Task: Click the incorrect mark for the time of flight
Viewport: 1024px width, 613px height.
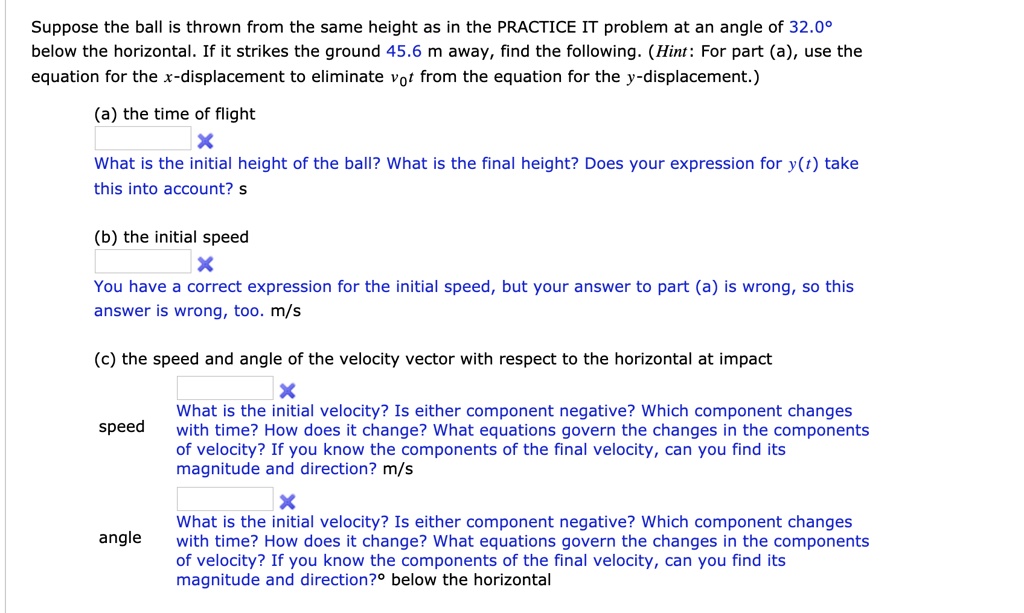Action: (x=205, y=140)
